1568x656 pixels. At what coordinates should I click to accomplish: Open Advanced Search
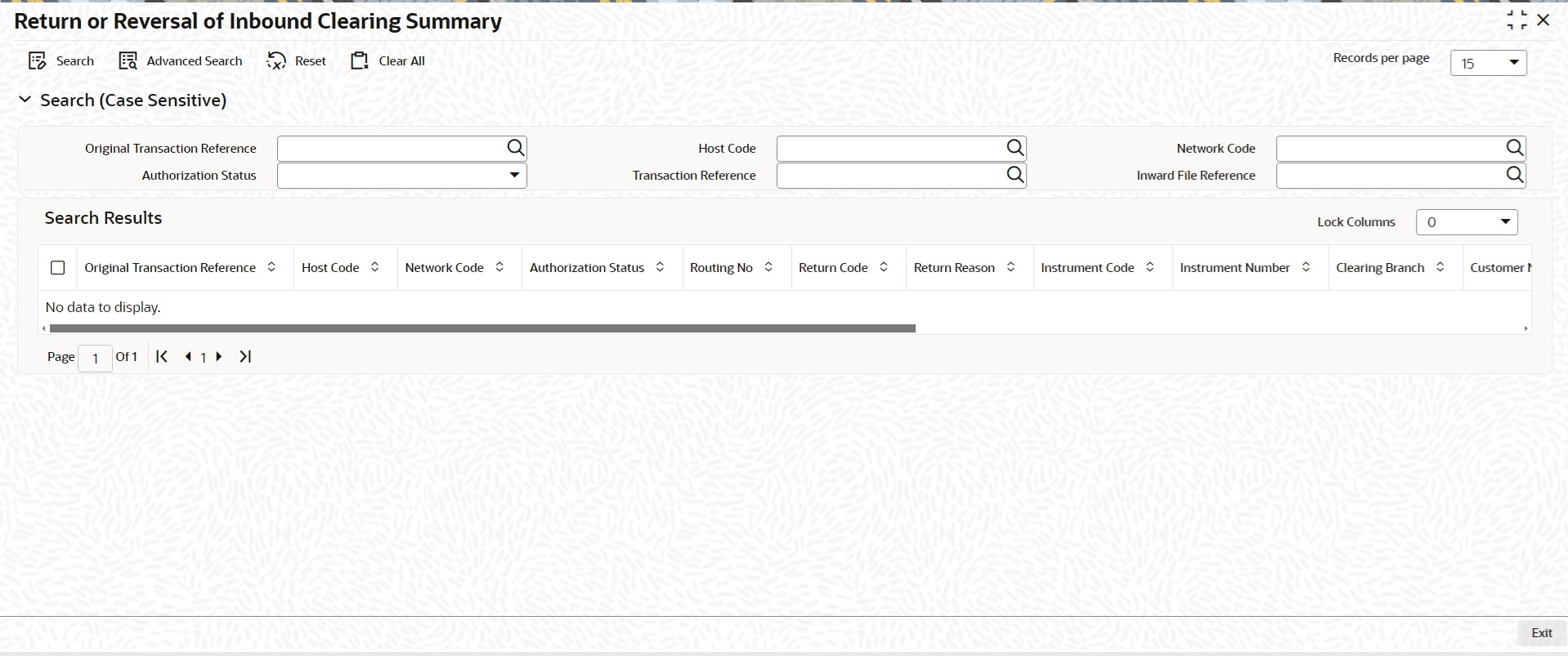181,61
